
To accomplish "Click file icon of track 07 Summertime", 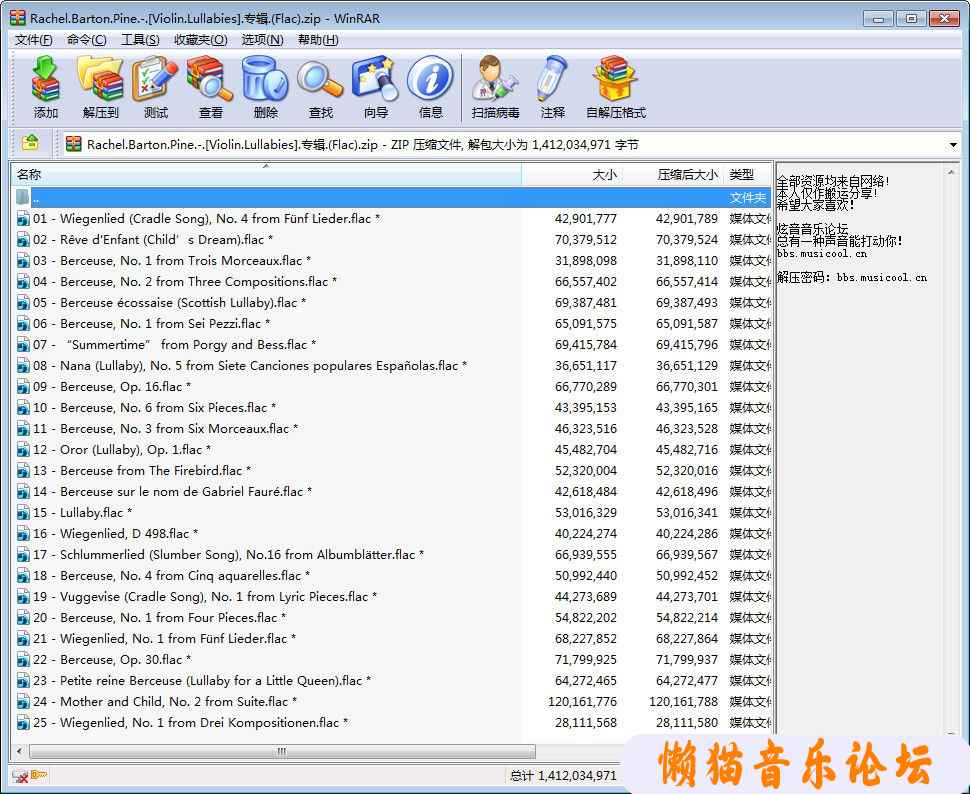I will tap(23, 345).
